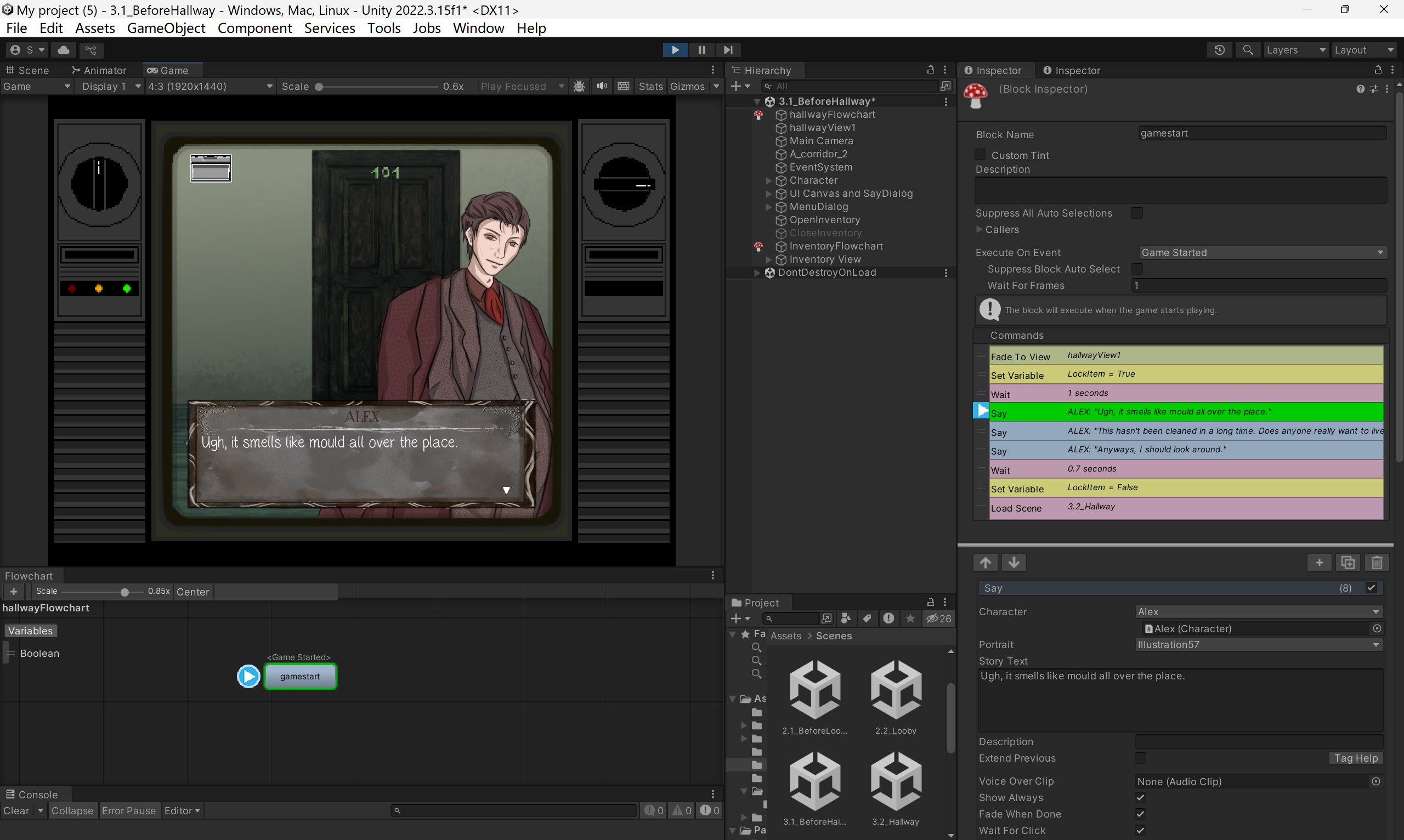Viewport: 1404px width, 840px height.
Task: Click the flowchart add block plus button
Action: pos(14,592)
